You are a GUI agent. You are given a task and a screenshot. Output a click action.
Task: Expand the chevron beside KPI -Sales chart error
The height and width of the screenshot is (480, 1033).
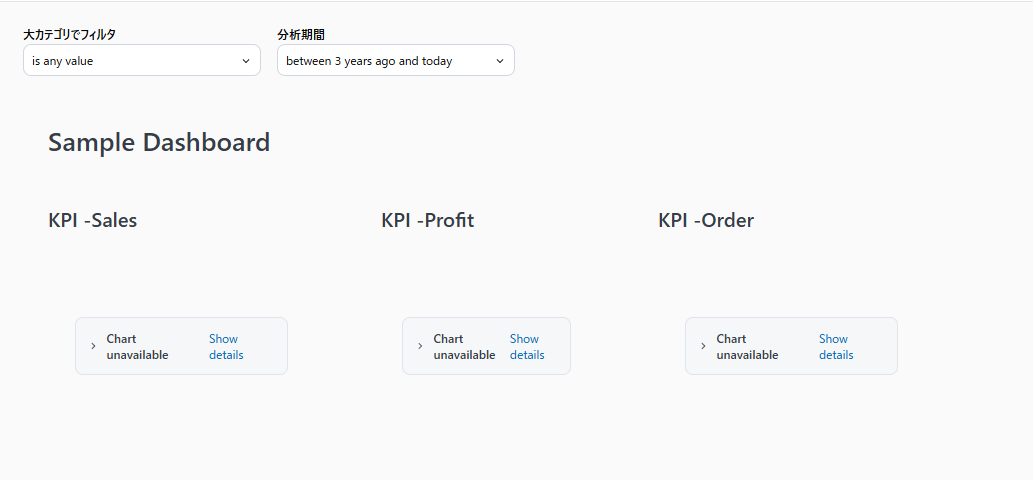pyautogui.click(x=93, y=346)
